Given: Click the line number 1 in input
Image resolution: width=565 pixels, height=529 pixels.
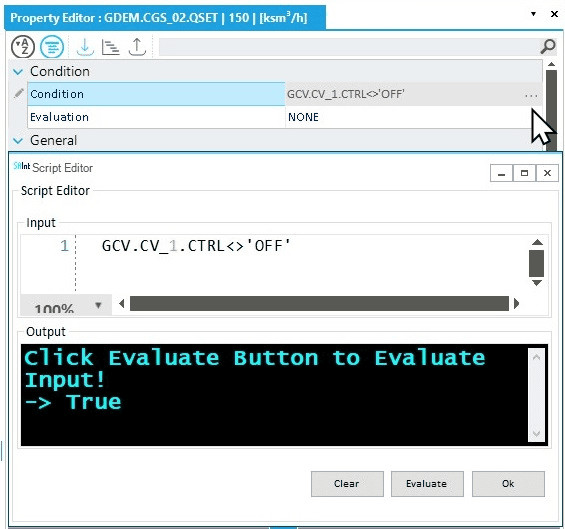Looking at the screenshot, I should [64, 246].
